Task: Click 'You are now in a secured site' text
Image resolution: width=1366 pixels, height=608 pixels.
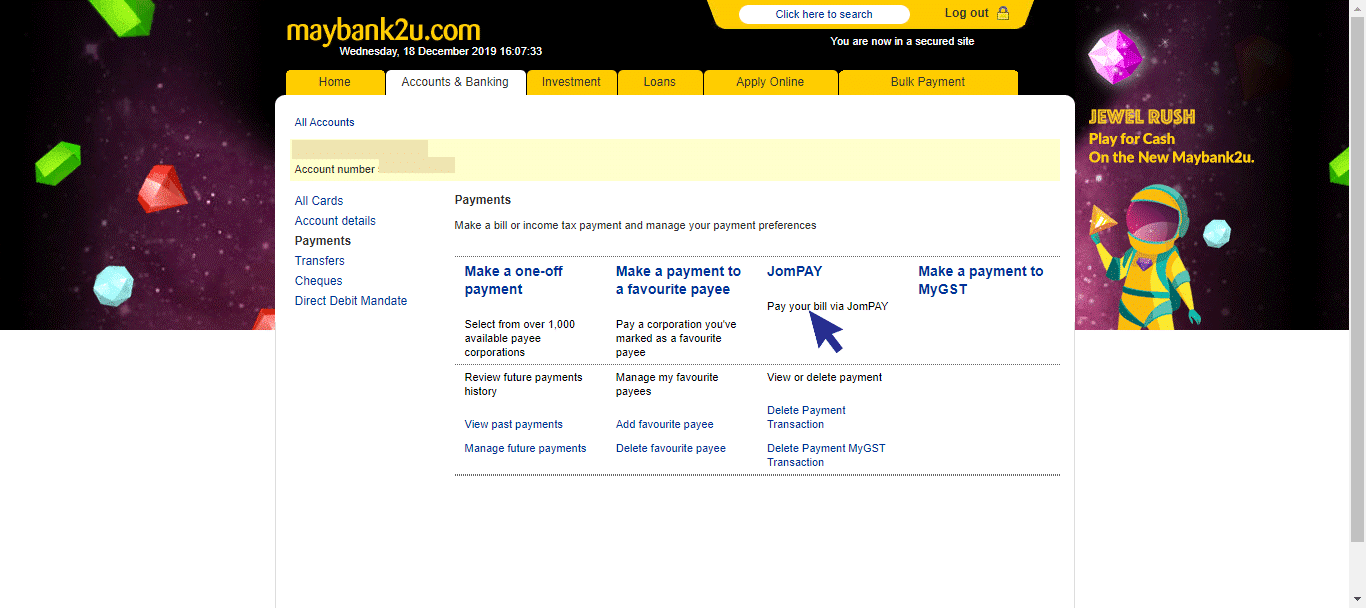Action: coord(902,41)
